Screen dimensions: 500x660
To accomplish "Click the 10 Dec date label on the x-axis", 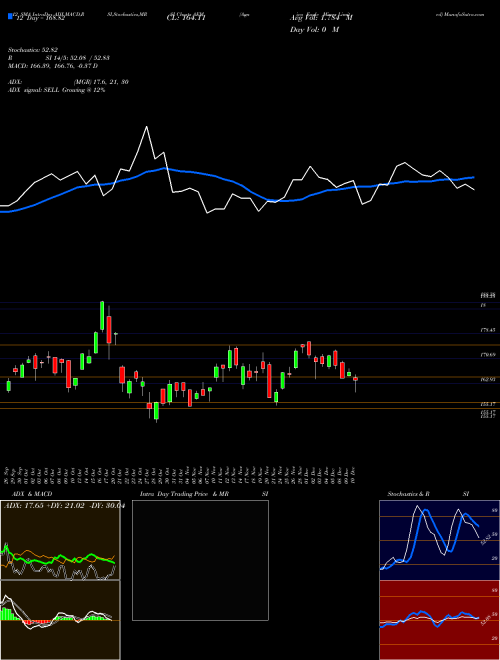I will coord(355,475).
